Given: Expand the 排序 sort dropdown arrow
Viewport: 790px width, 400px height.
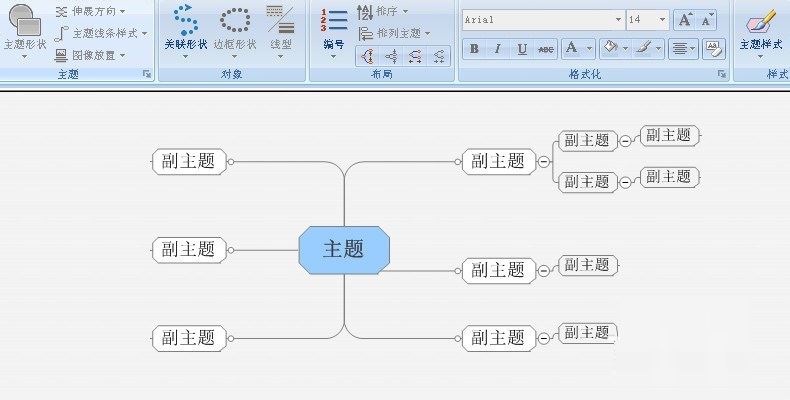Looking at the screenshot, I should coord(406,12).
